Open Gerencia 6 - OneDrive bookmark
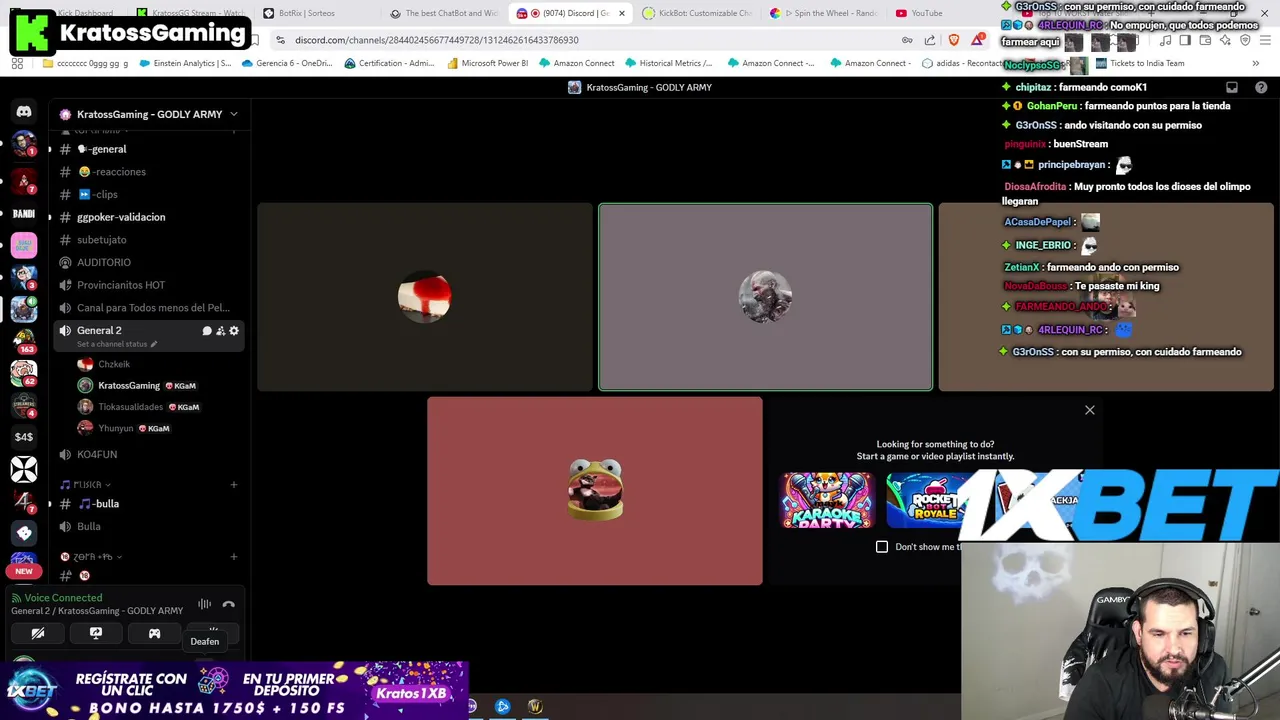The height and width of the screenshot is (720, 1280). (286, 63)
